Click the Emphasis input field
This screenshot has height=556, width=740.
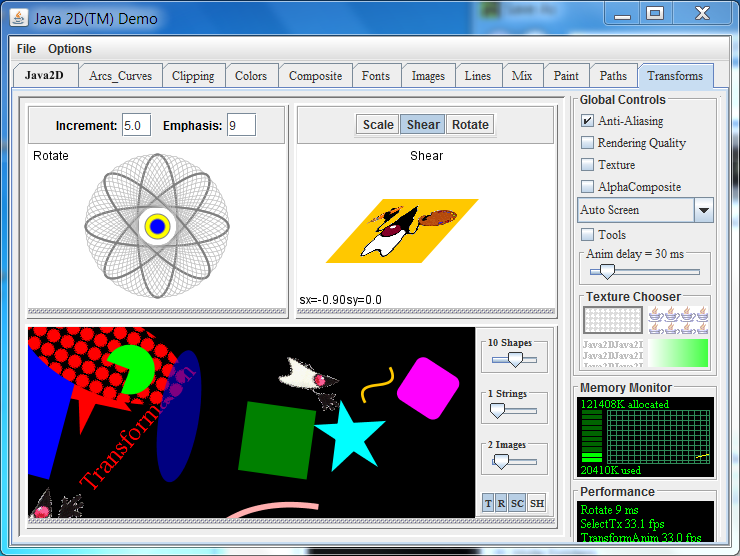click(x=241, y=125)
